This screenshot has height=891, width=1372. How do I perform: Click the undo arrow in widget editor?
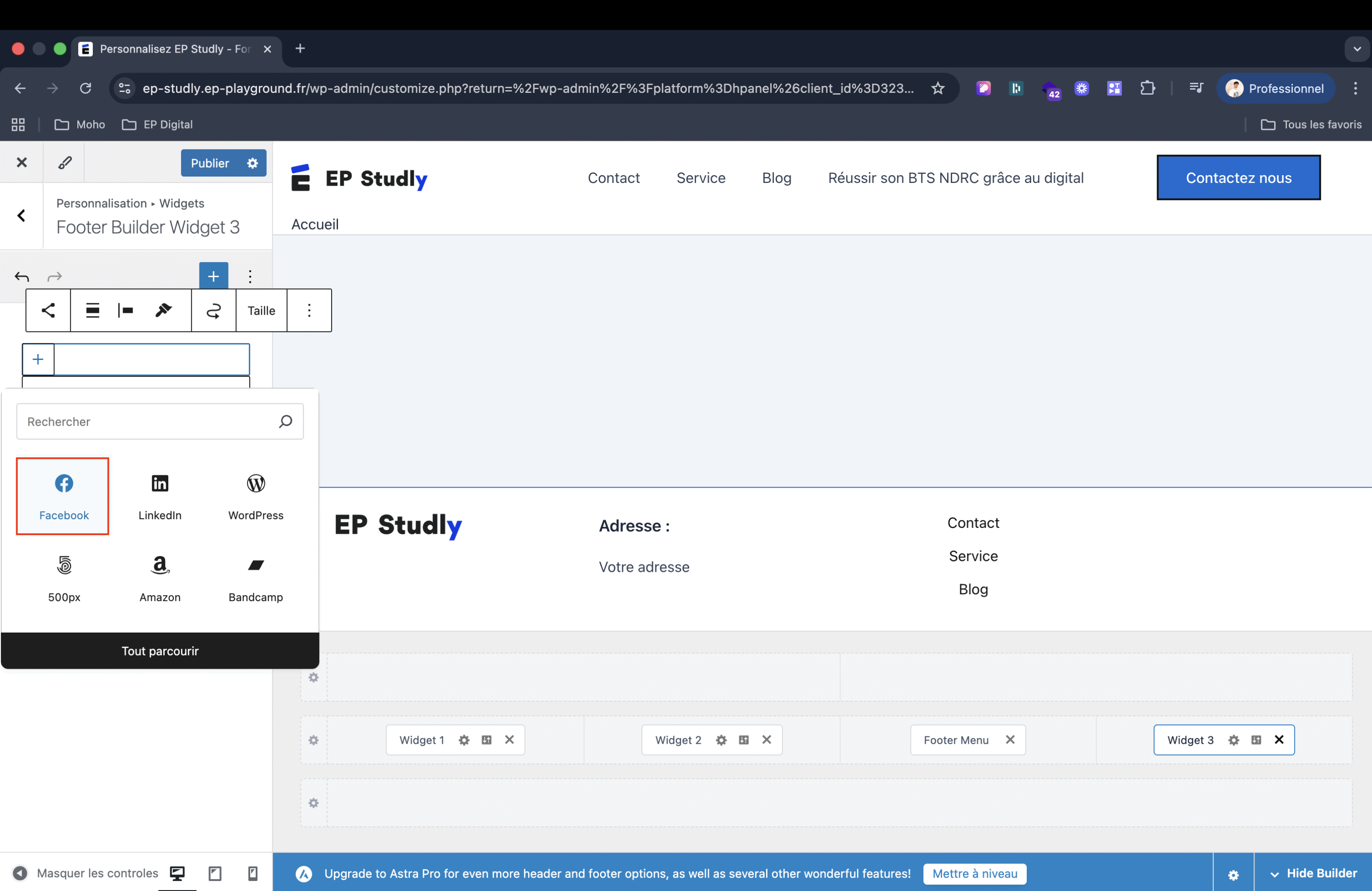coord(22,277)
